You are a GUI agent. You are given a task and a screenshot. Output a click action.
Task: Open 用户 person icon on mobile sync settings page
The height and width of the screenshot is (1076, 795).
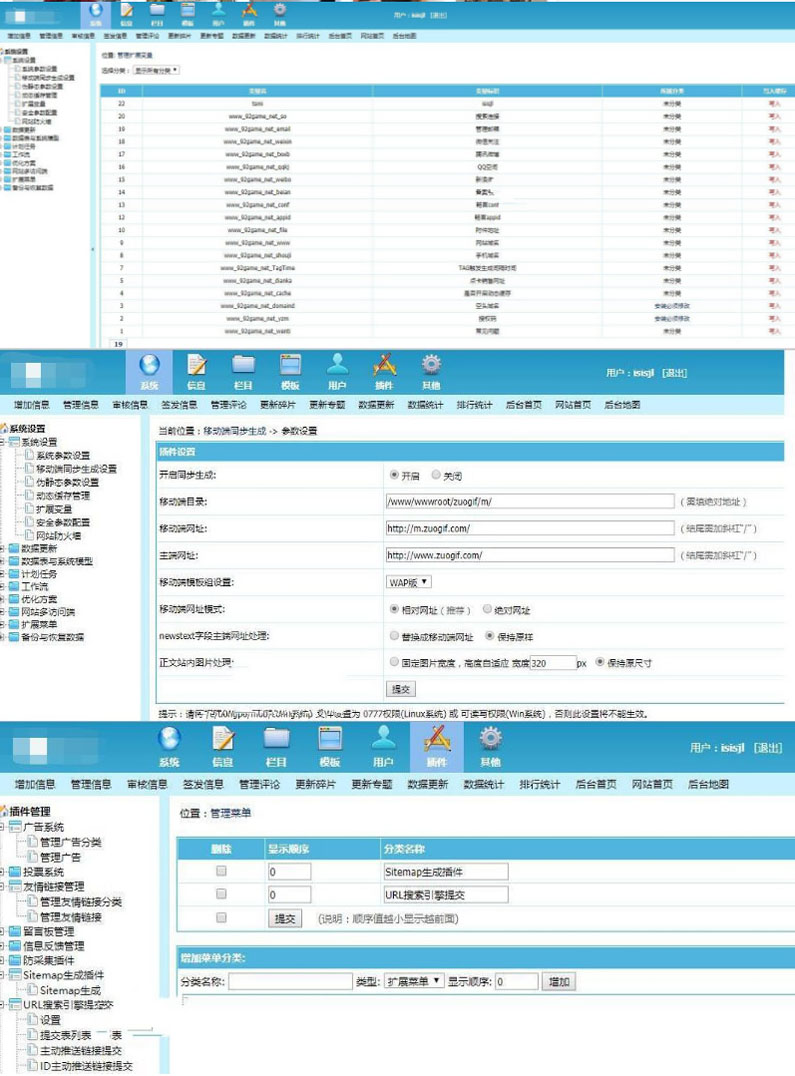click(337, 371)
